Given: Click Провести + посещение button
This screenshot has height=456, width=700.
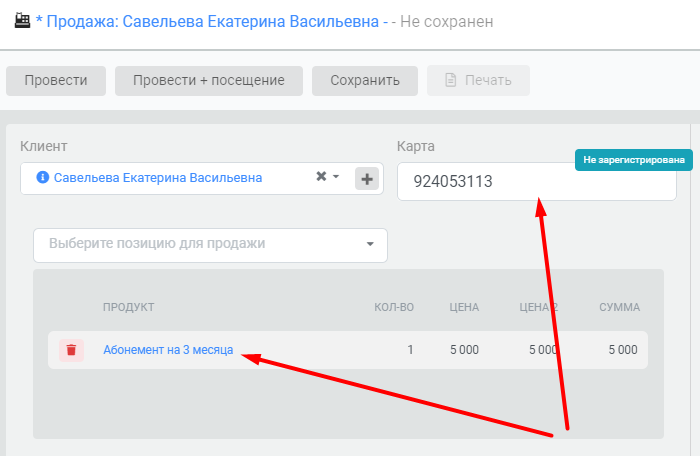Looking at the screenshot, I should [209, 80].
